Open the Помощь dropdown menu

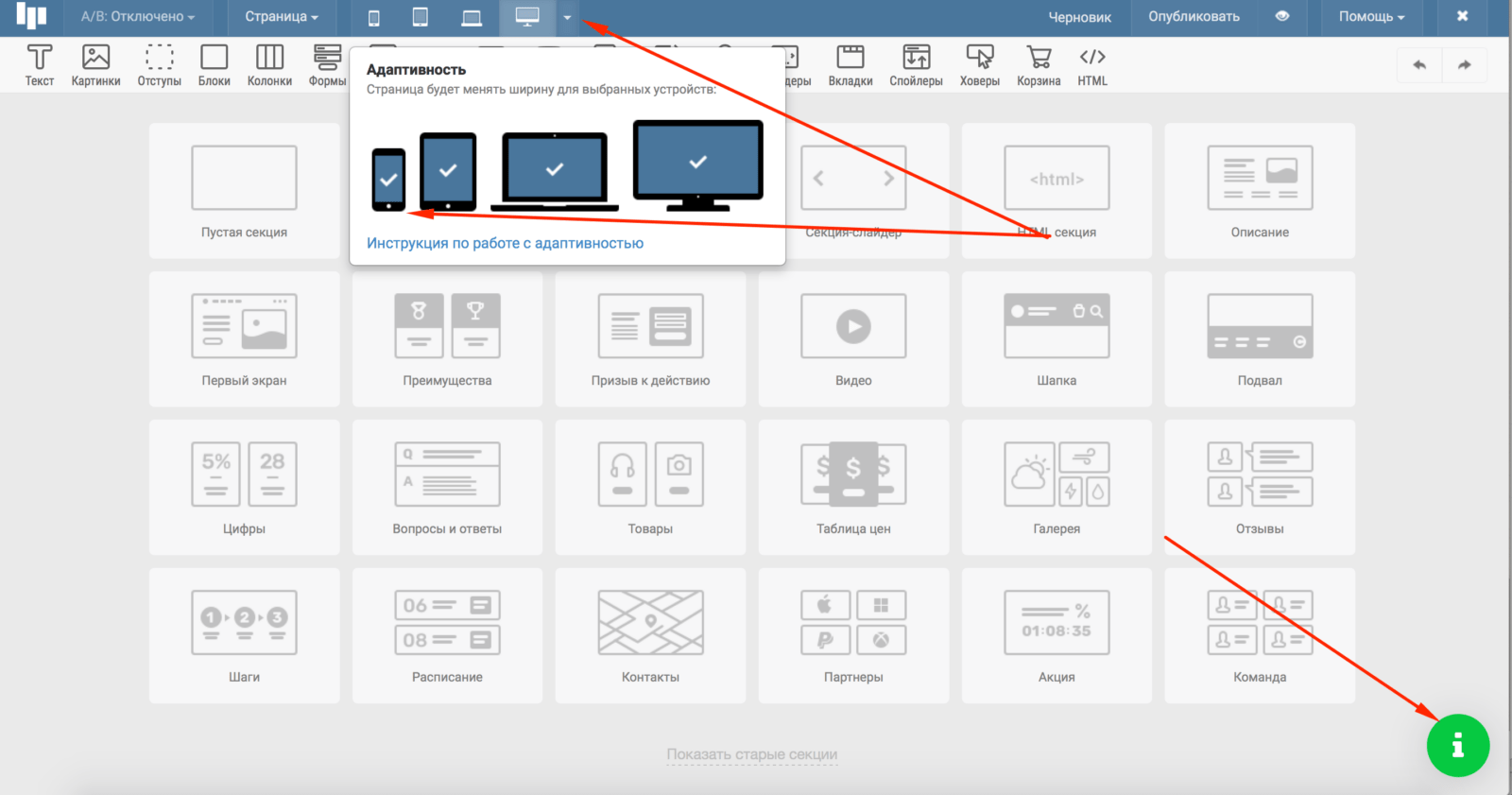[1371, 17]
